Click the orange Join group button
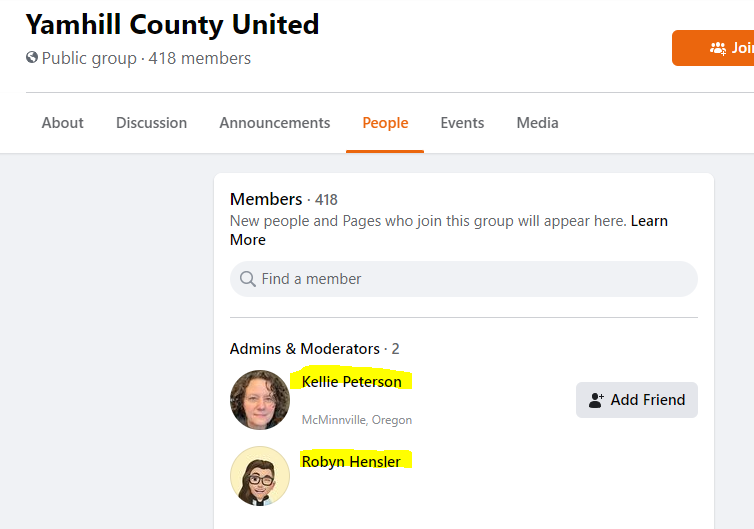 pos(713,48)
